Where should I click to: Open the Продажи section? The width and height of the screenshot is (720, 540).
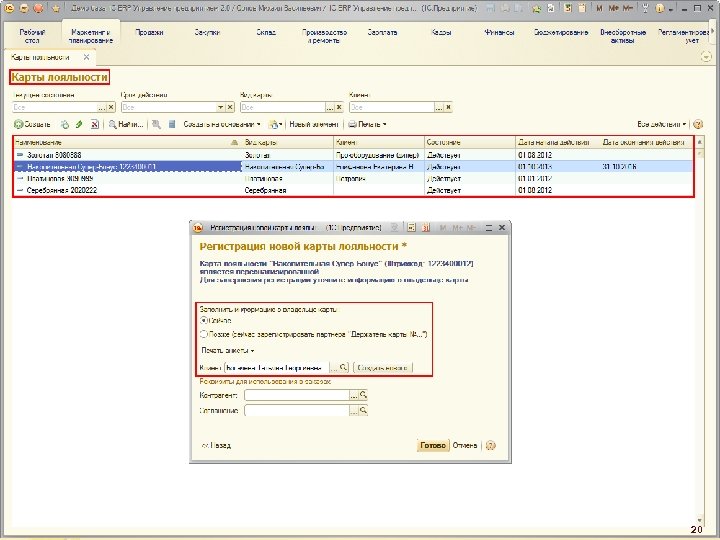149,33
